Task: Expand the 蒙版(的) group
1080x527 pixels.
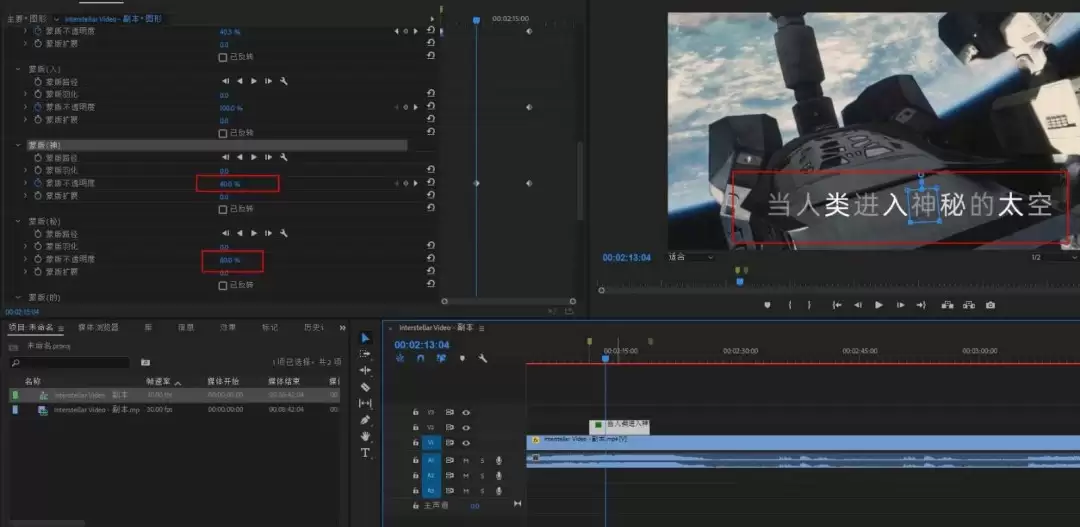Action: pyautogui.click(x=18, y=298)
